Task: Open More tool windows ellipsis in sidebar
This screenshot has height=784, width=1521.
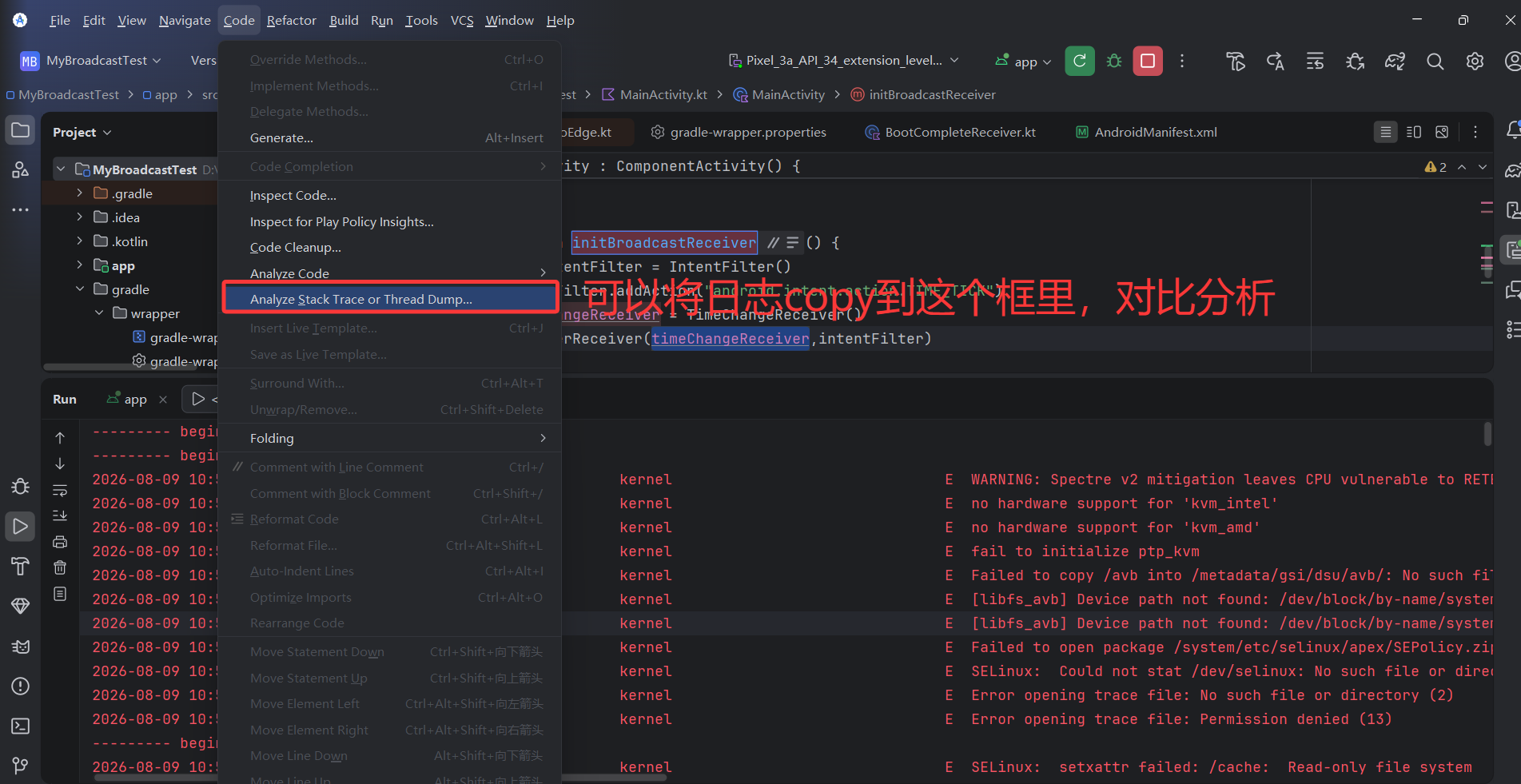Action: coord(21,209)
